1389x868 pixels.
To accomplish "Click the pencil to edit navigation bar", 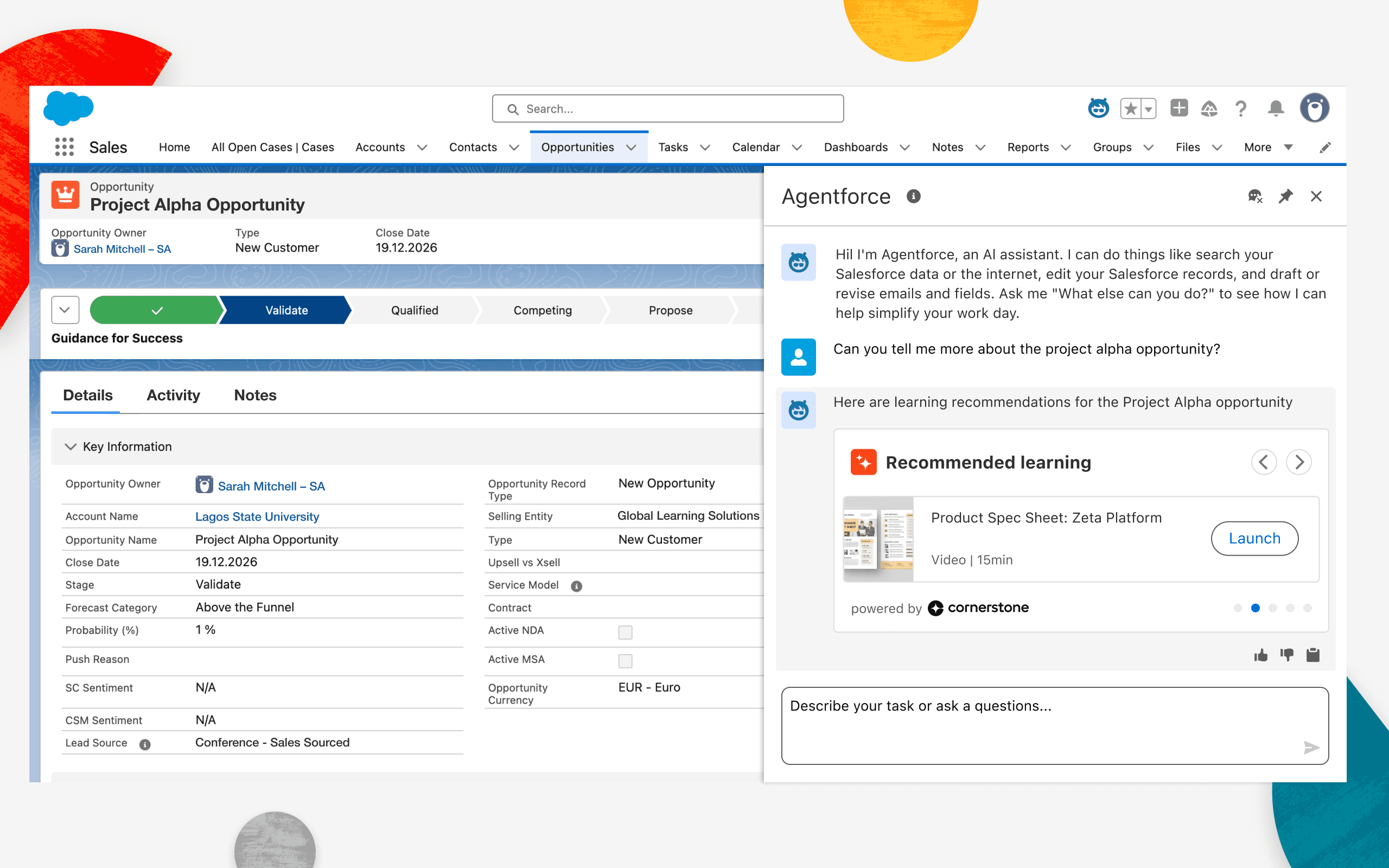I will [x=1326, y=148].
